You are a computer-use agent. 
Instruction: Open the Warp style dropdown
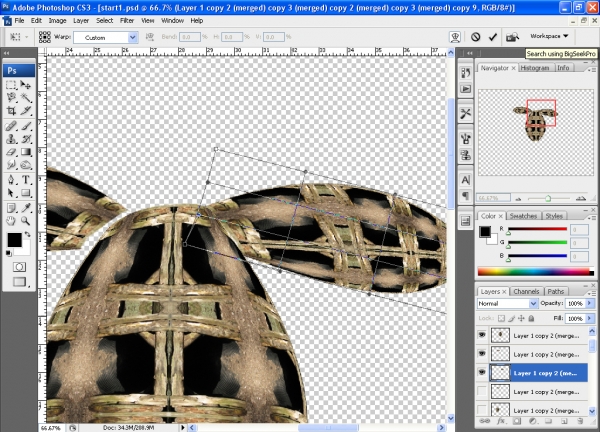tap(132, 37)
